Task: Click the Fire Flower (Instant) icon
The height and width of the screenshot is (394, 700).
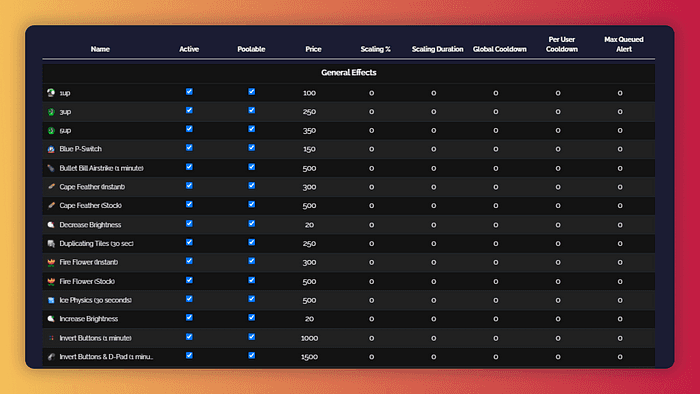Action: (51, 262)
